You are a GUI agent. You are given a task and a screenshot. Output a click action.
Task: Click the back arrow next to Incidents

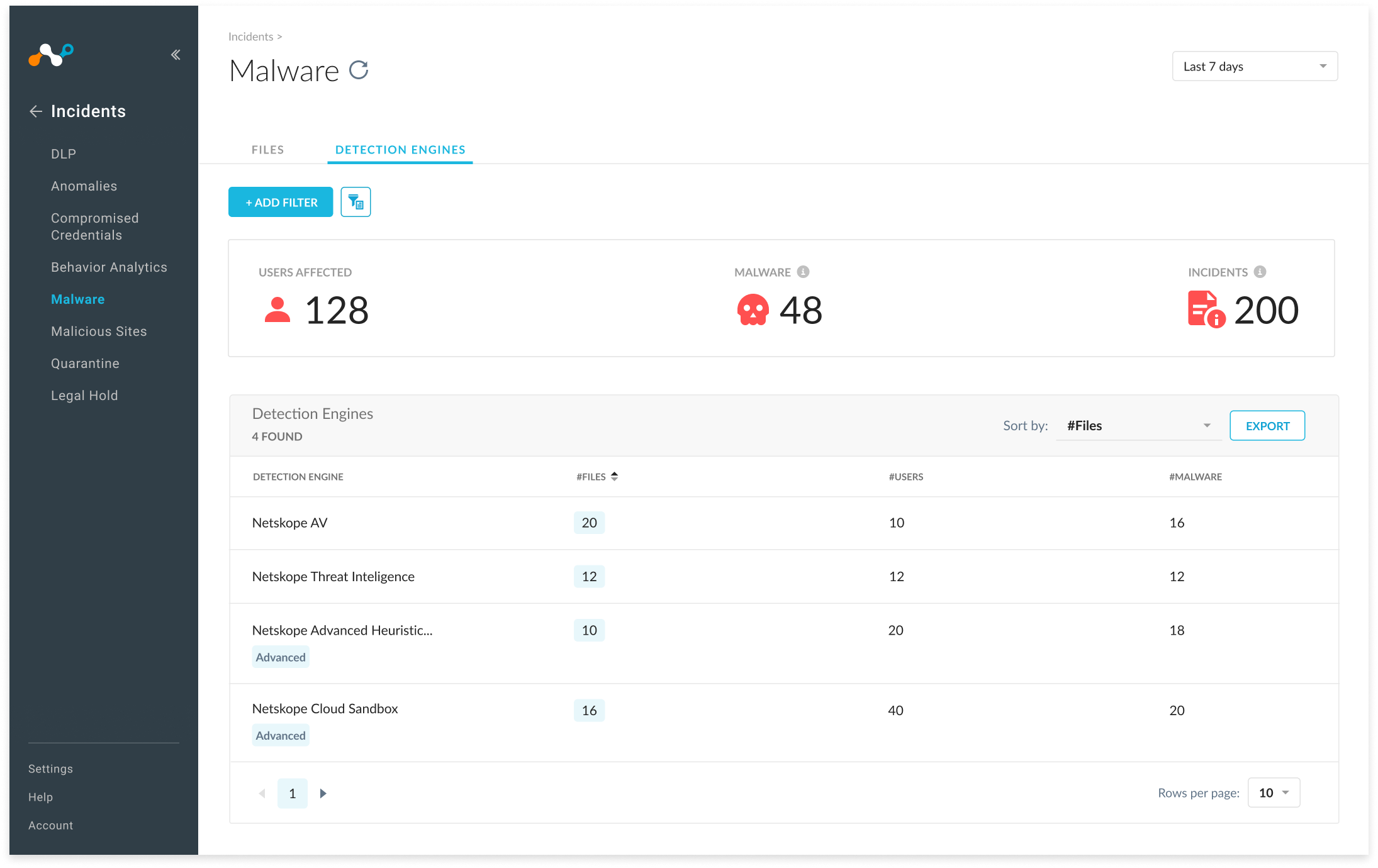tap(36, 111)
